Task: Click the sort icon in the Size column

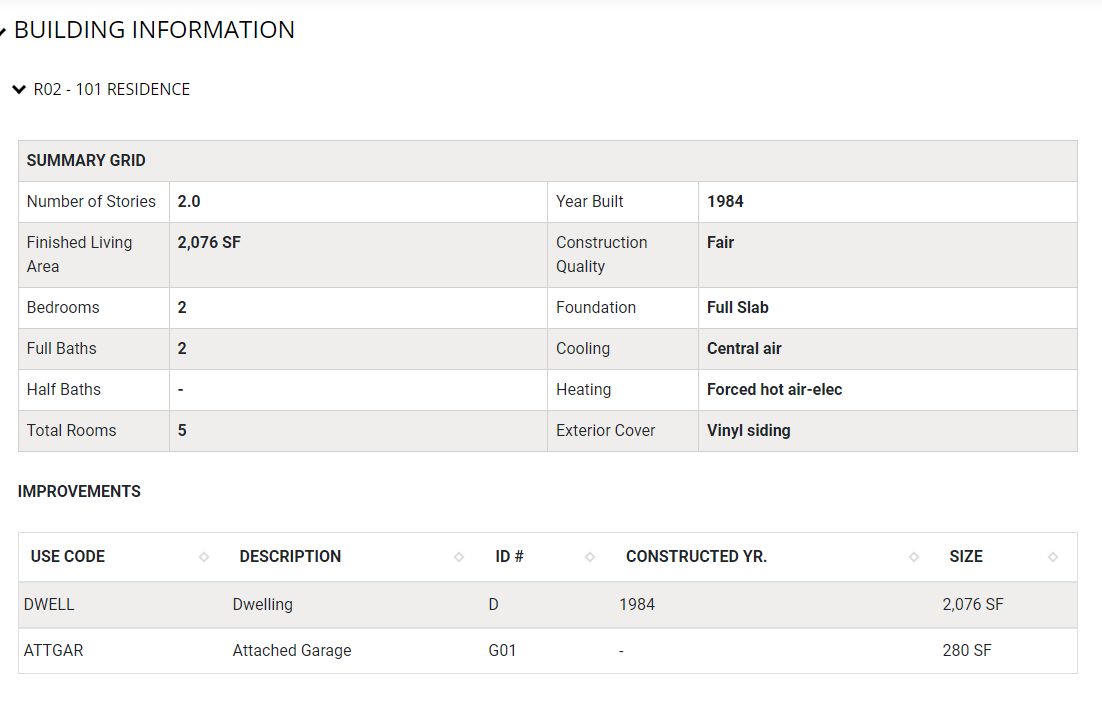Action: click(1053, 557)
